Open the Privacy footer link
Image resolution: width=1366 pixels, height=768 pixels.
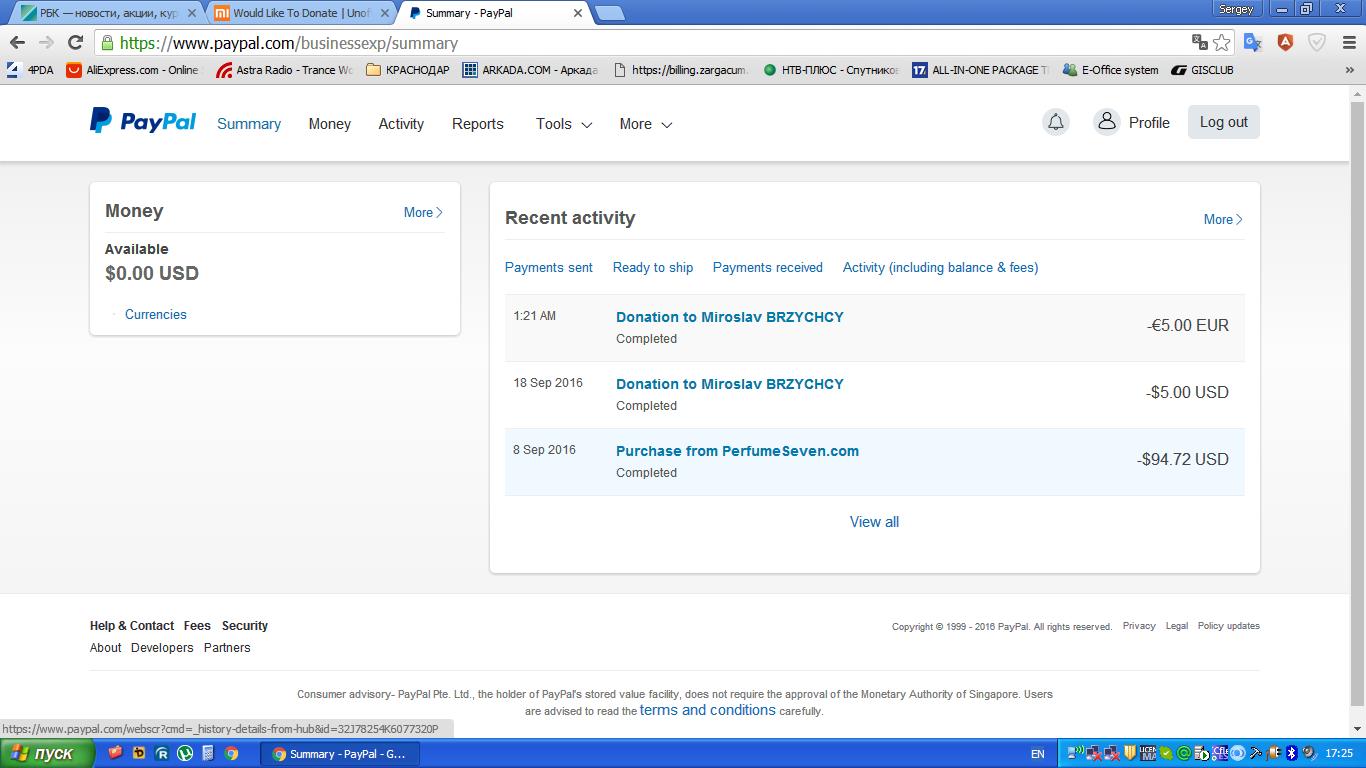coord(1139,626)
